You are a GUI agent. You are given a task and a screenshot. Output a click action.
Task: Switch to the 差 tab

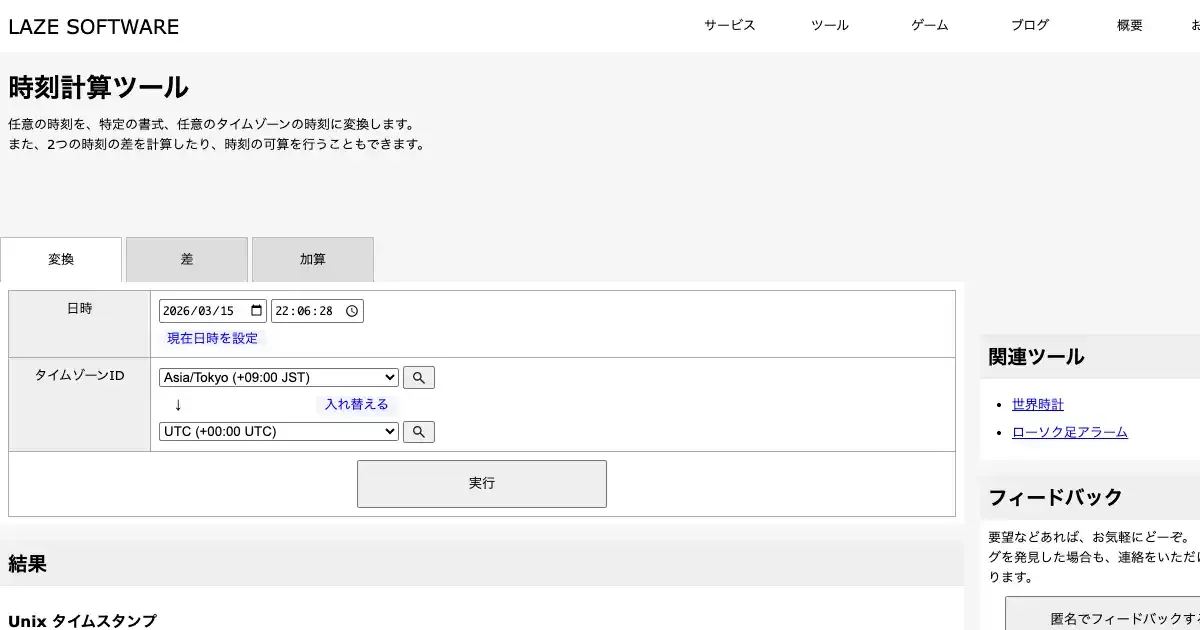point(187,260)
